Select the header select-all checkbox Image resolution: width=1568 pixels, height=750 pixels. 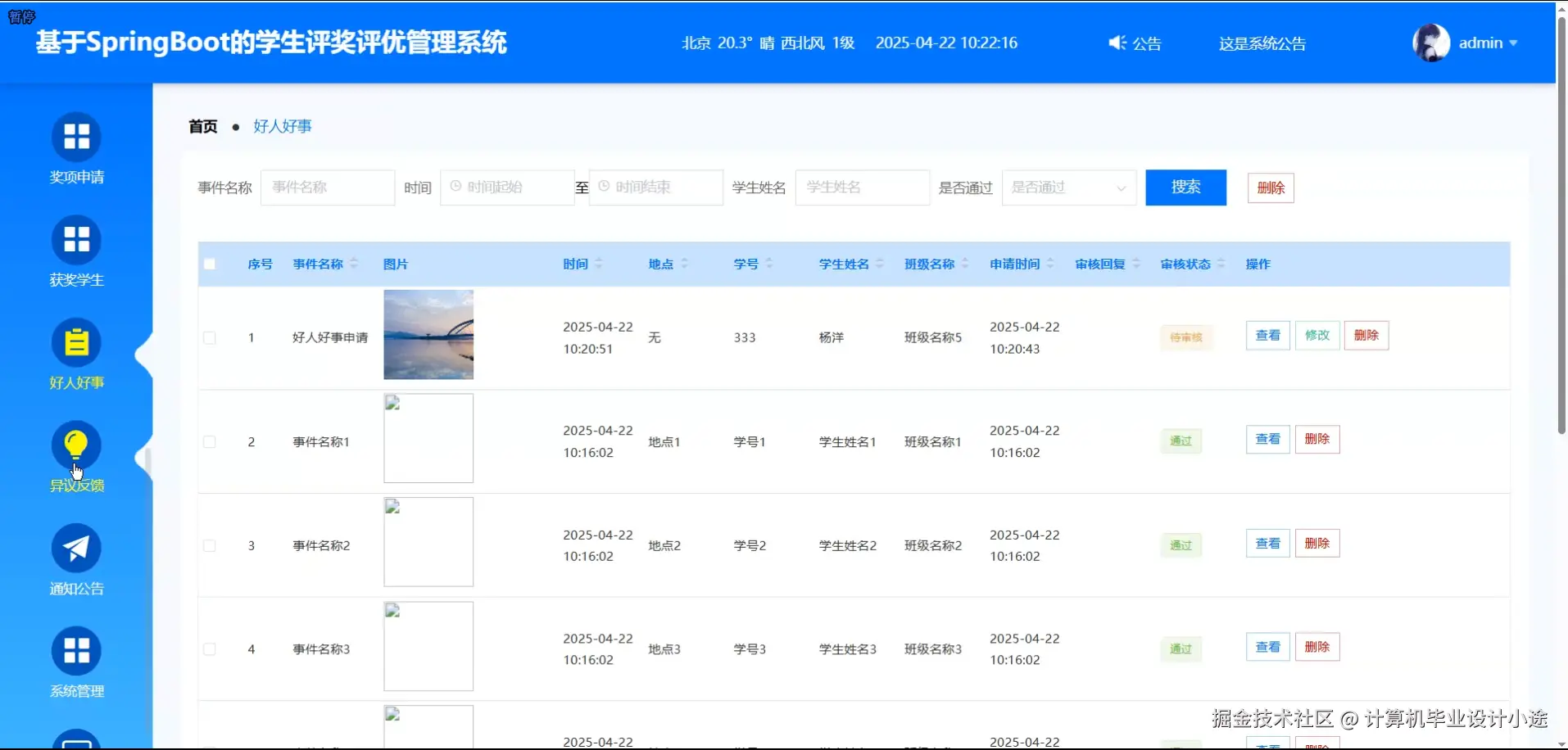(210, 264)
